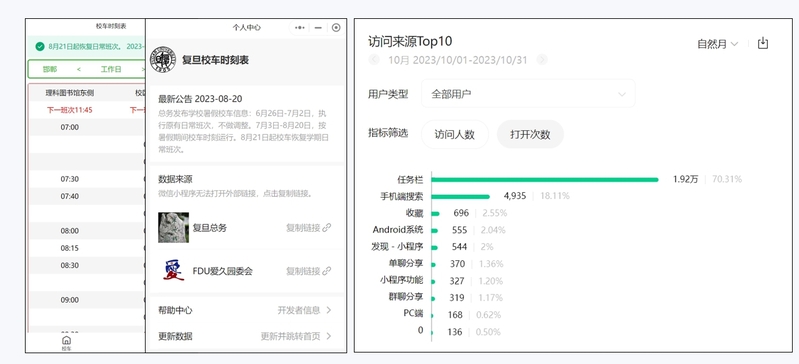Click the 工作日 schedule selector
Screen dimensions: 799x364
coord(111,69)
